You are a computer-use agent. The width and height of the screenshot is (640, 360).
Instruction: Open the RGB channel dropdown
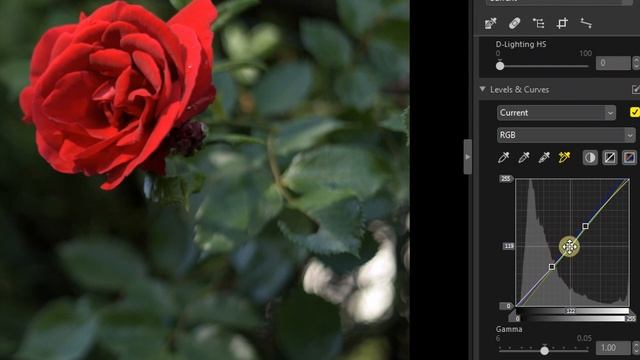pyautogui.click(x=566, y=135)
